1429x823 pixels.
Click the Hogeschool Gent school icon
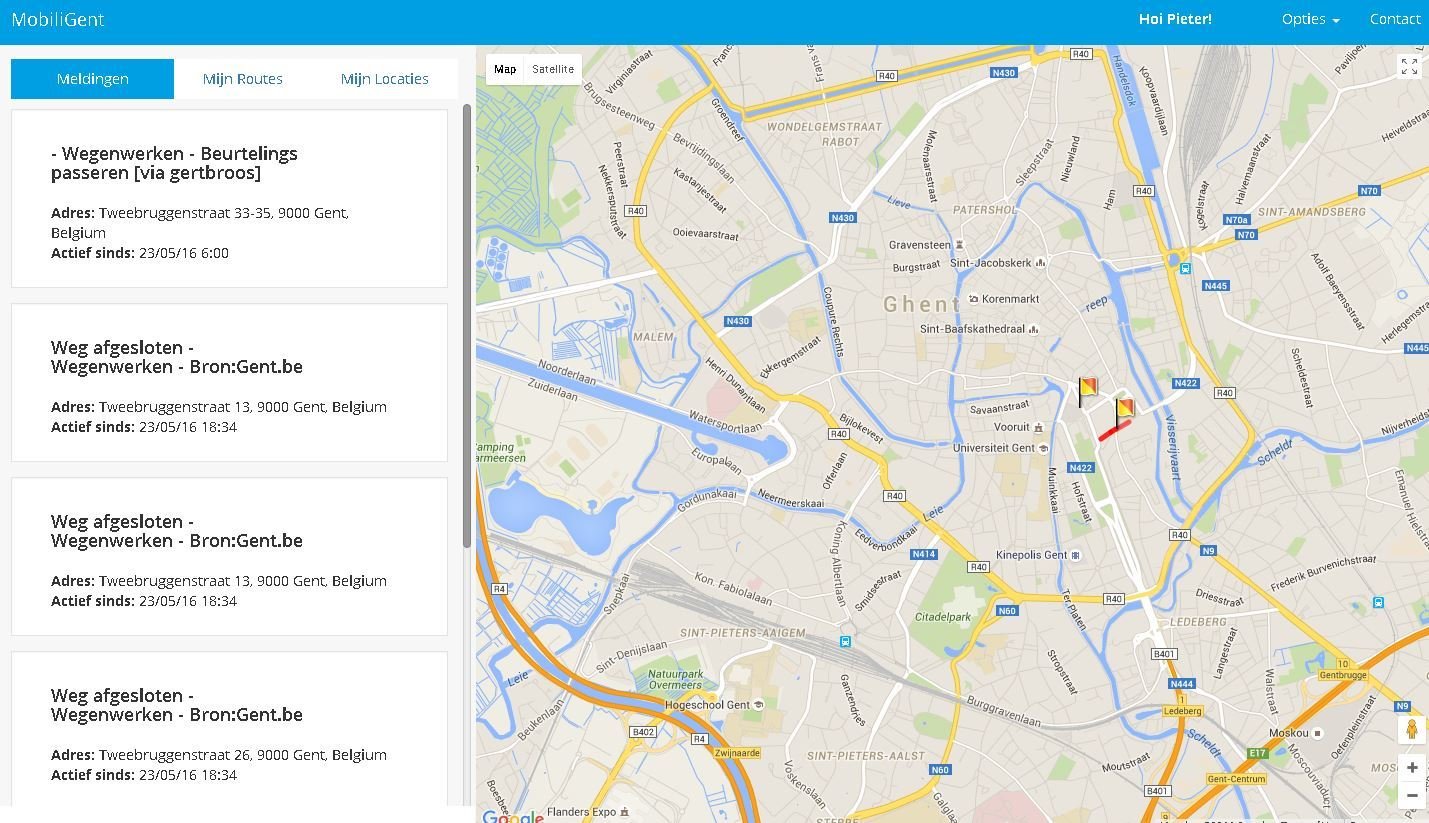[759, 705]
